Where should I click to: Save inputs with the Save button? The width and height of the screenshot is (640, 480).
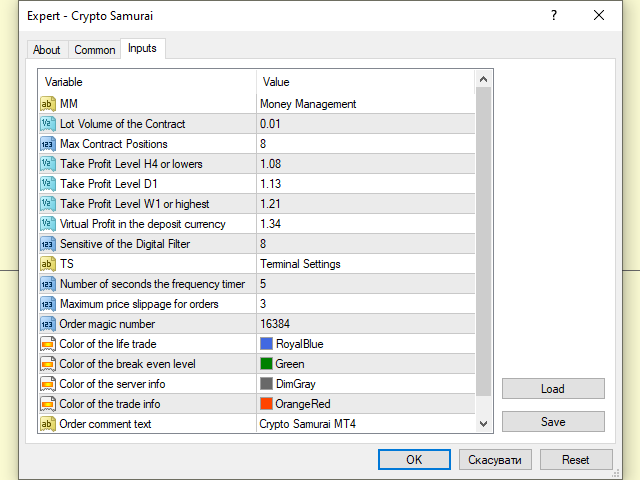[x=553, y=421]
